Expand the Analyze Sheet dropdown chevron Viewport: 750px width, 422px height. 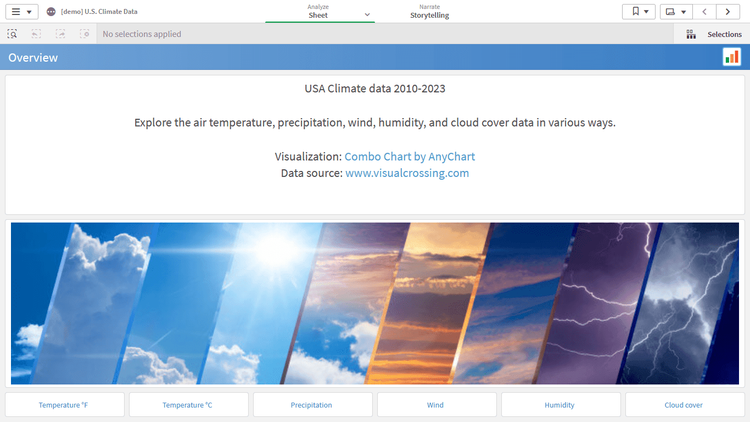click(367, 15)
